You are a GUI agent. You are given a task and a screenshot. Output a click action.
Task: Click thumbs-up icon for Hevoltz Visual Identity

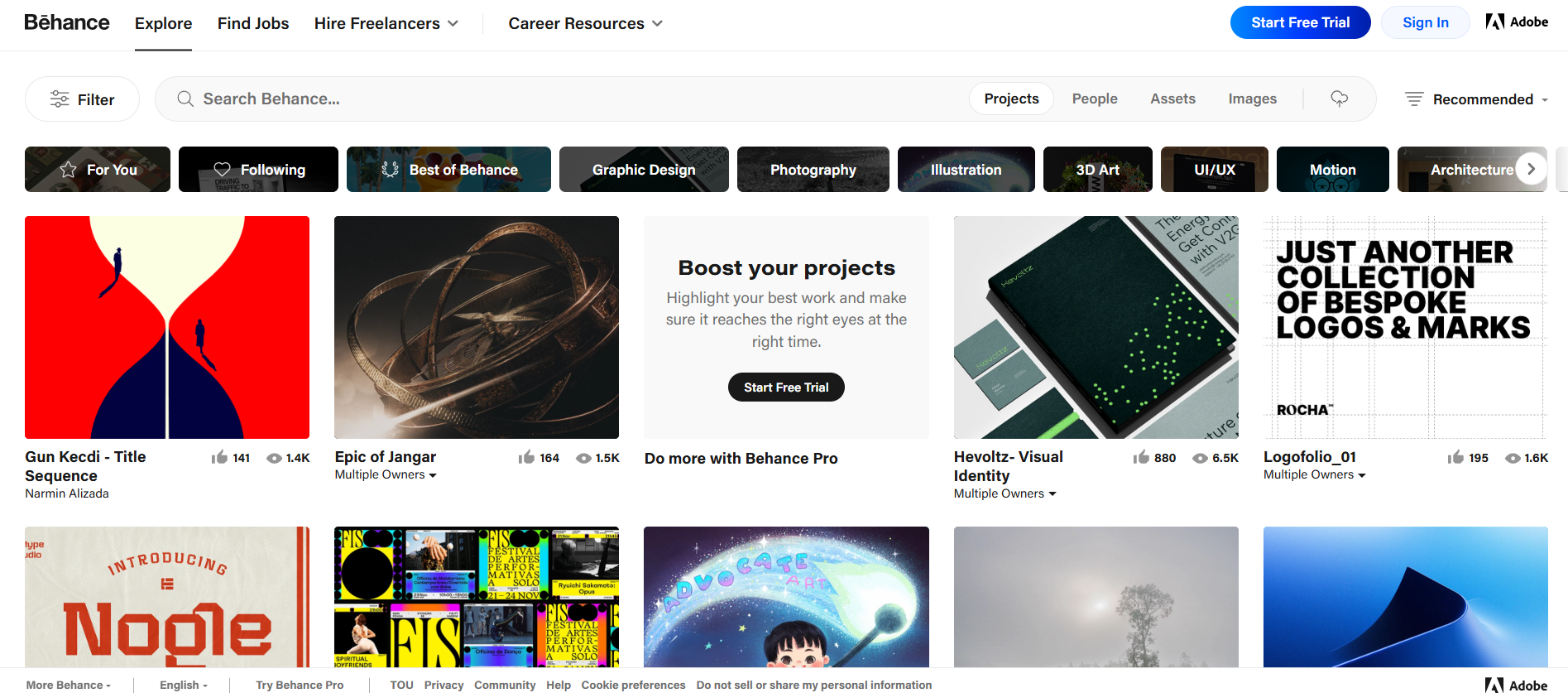pos(1141,458)
